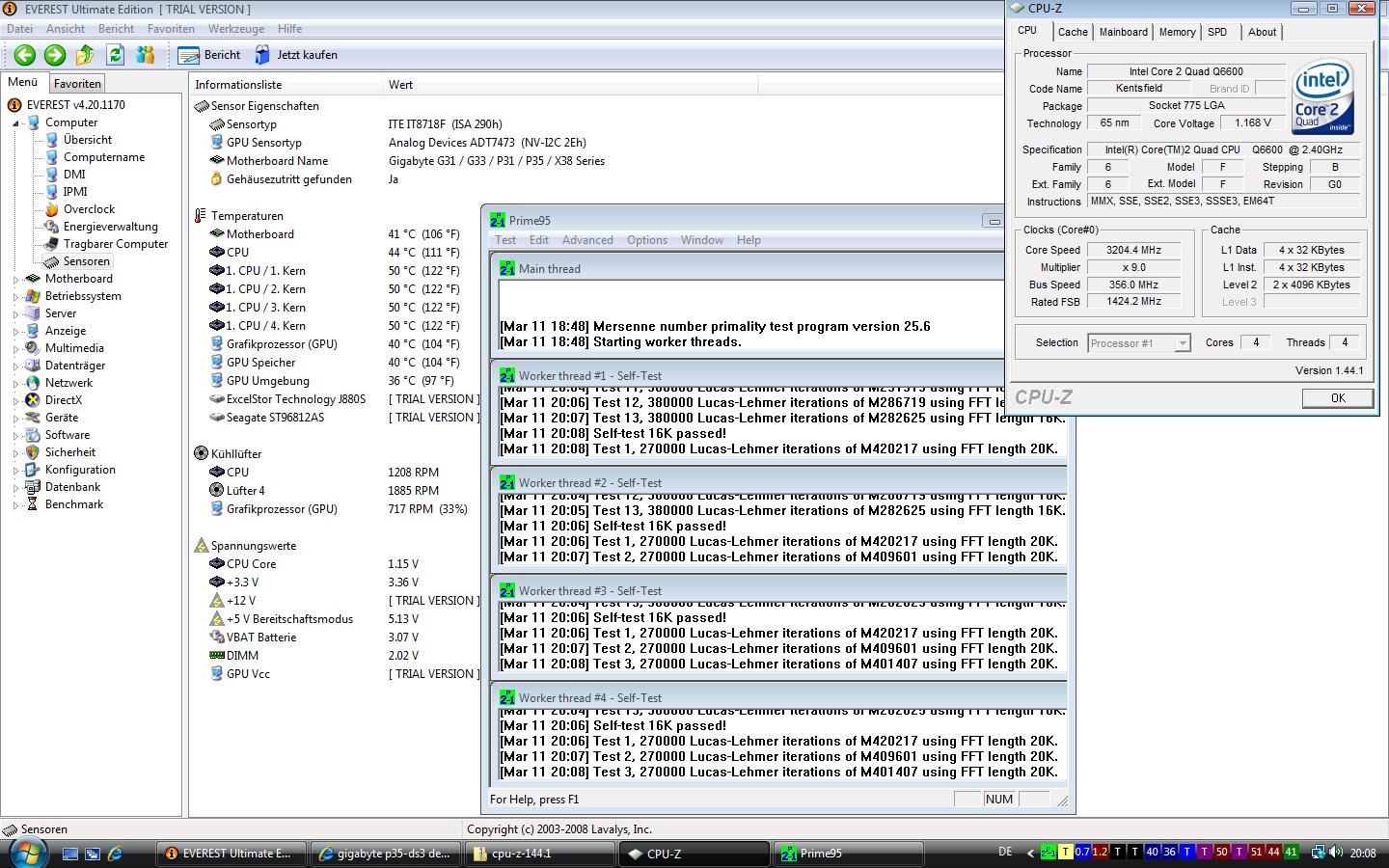This screenshot has height=868, width=1389.
Task: Click the Core Speed value field
Action: click(1133, 250)
